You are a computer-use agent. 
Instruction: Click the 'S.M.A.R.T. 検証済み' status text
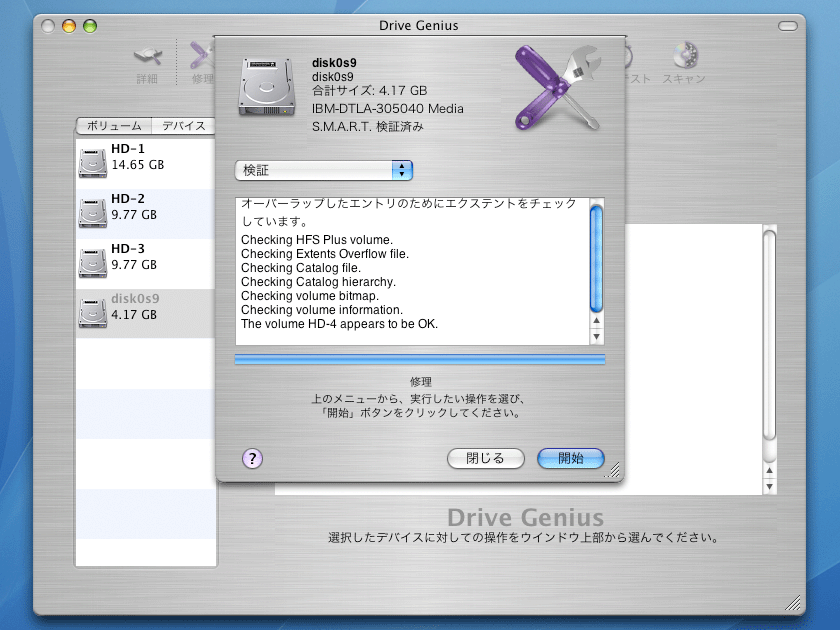point(368,126)
